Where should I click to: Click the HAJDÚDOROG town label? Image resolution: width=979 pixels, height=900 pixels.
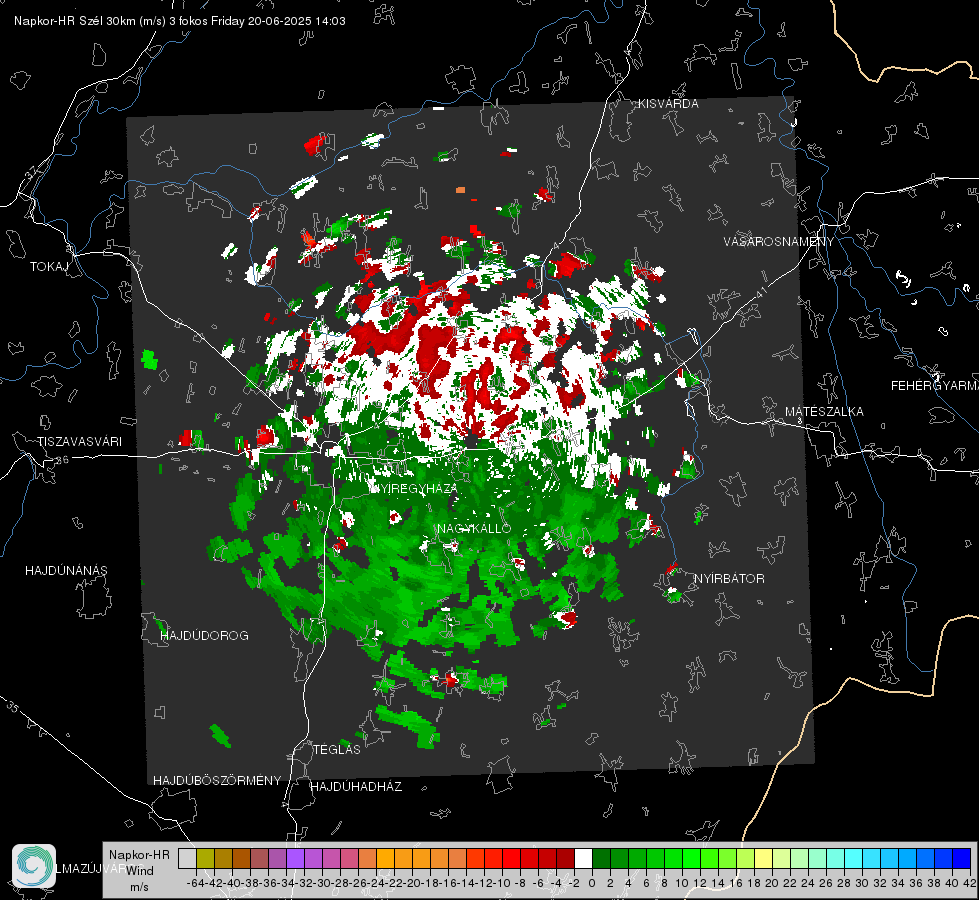tap(204, 635)
